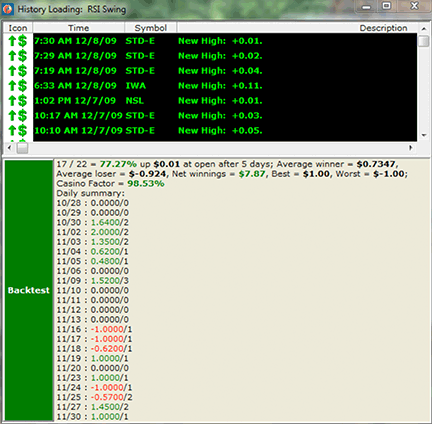Click the vertical scrollbar down arrow

click(424, 135)
